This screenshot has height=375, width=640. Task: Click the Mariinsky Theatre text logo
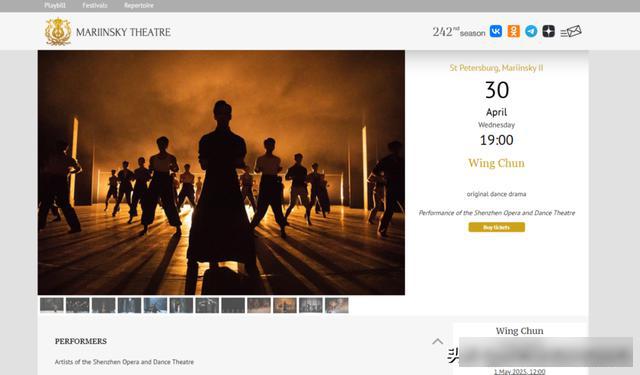(x=123, y=32)
